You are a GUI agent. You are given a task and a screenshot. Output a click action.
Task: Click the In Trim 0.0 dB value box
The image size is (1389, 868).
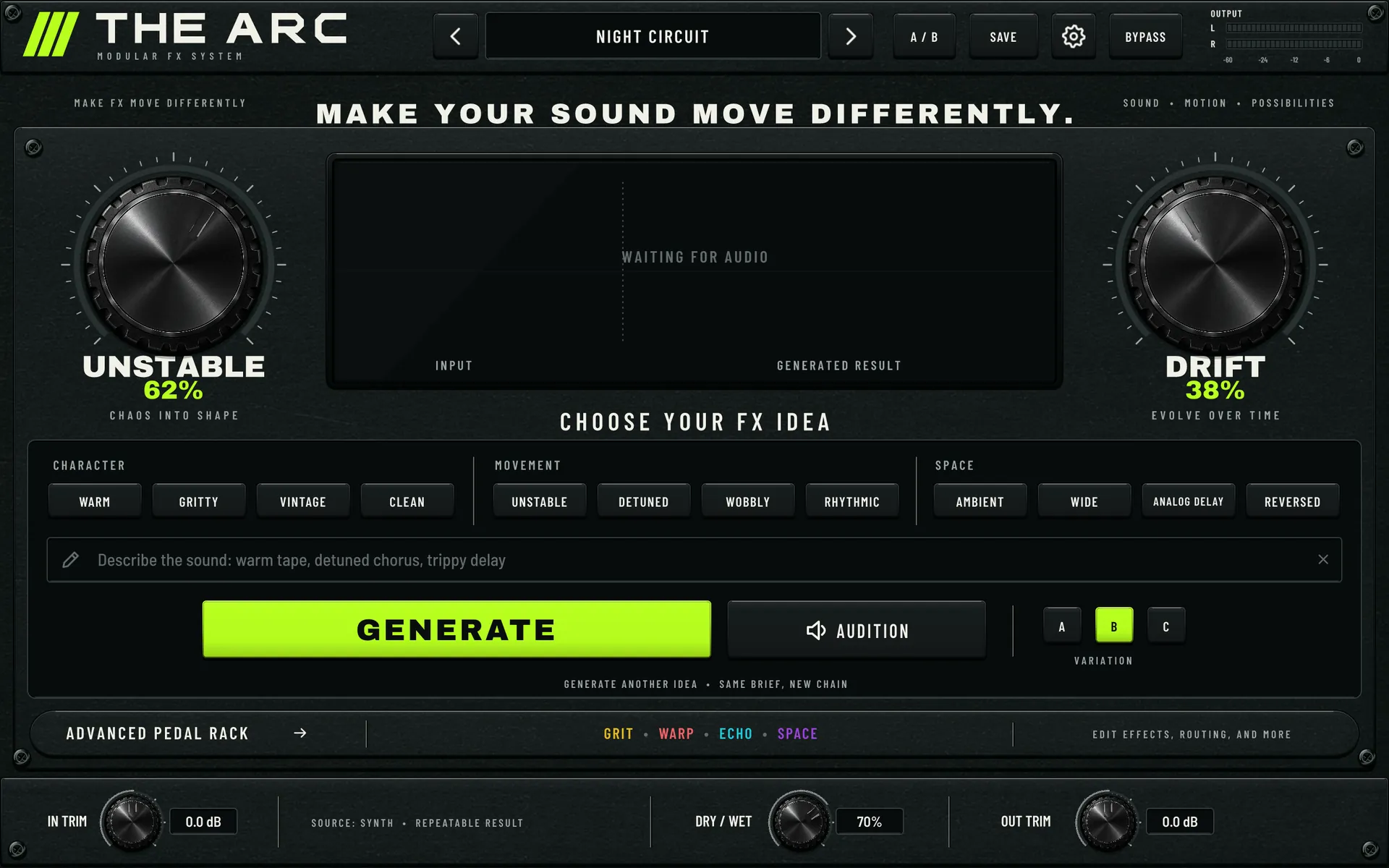point(203,822)
